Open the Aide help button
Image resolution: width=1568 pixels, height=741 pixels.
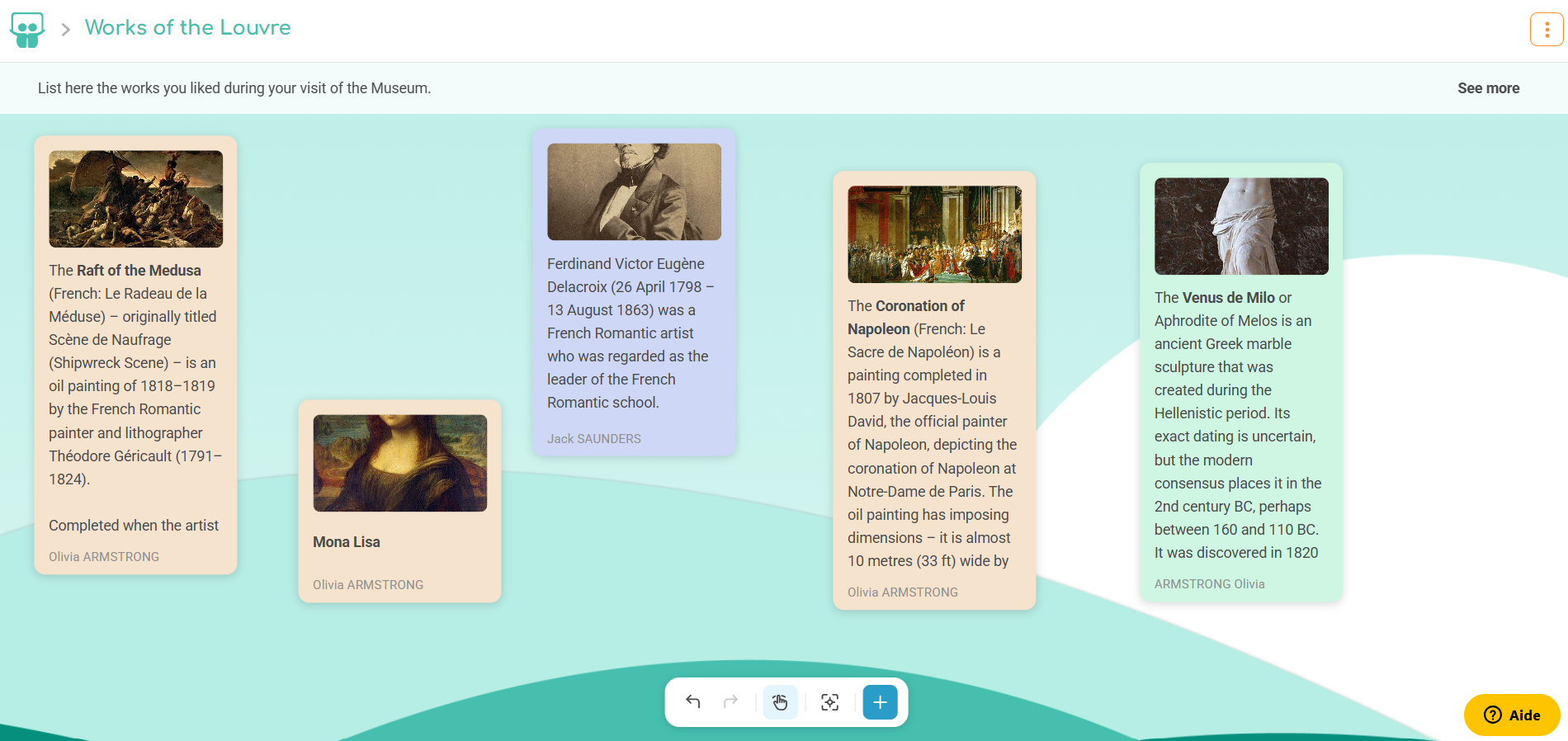(x=1512, y=715)
